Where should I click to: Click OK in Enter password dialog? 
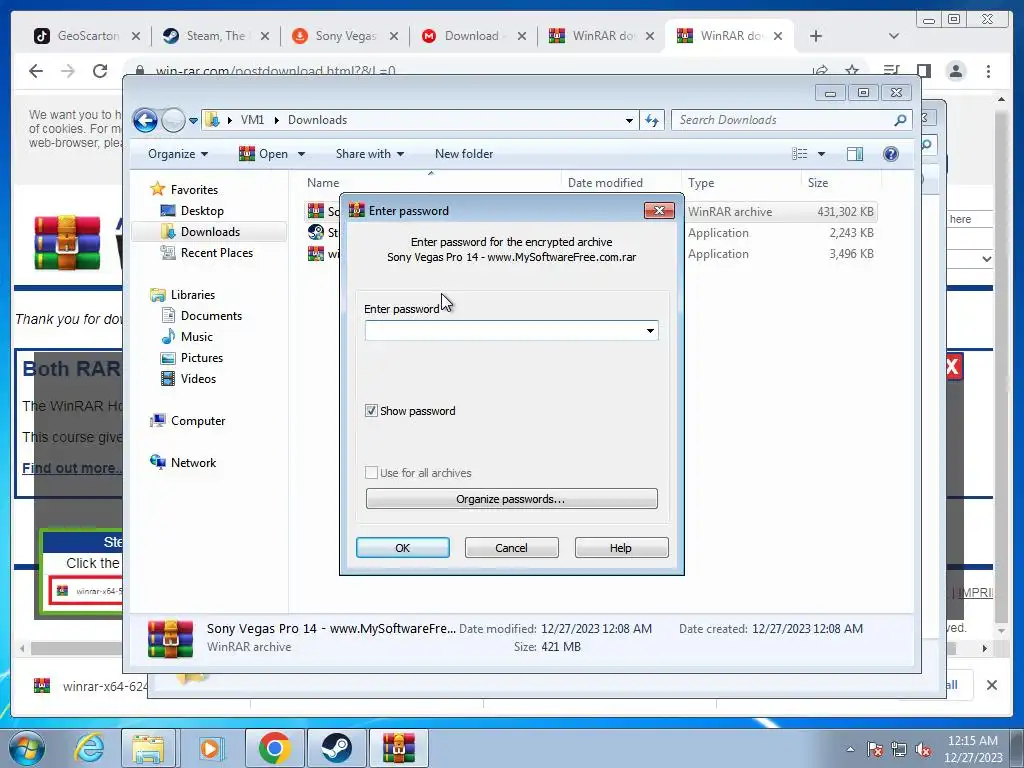tap(402, 547)
